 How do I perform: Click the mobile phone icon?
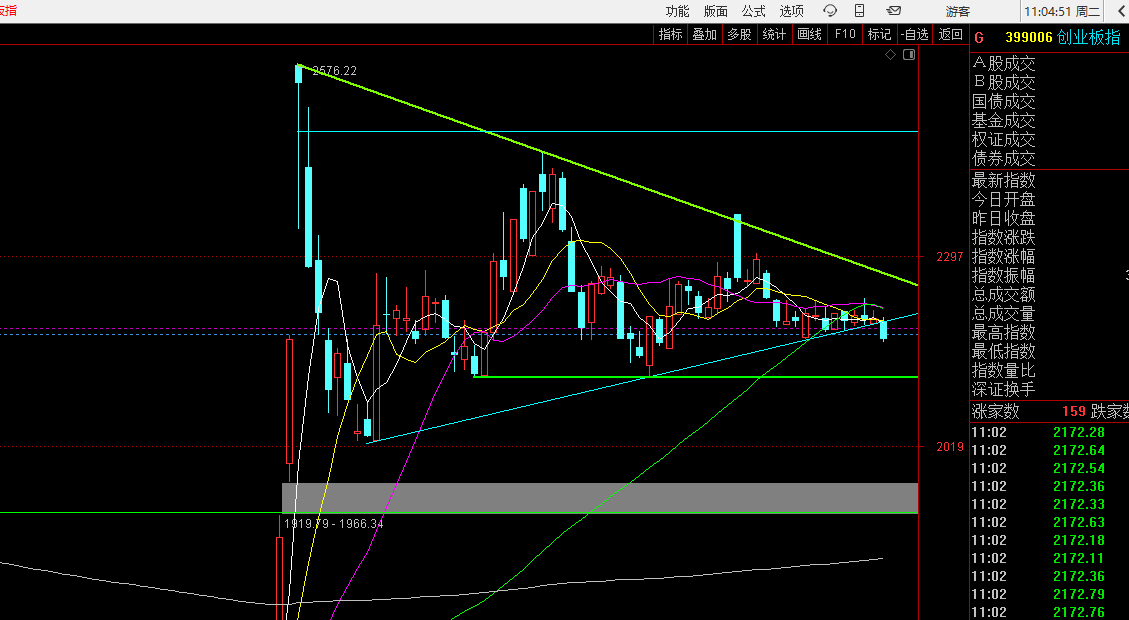(860, 11)
